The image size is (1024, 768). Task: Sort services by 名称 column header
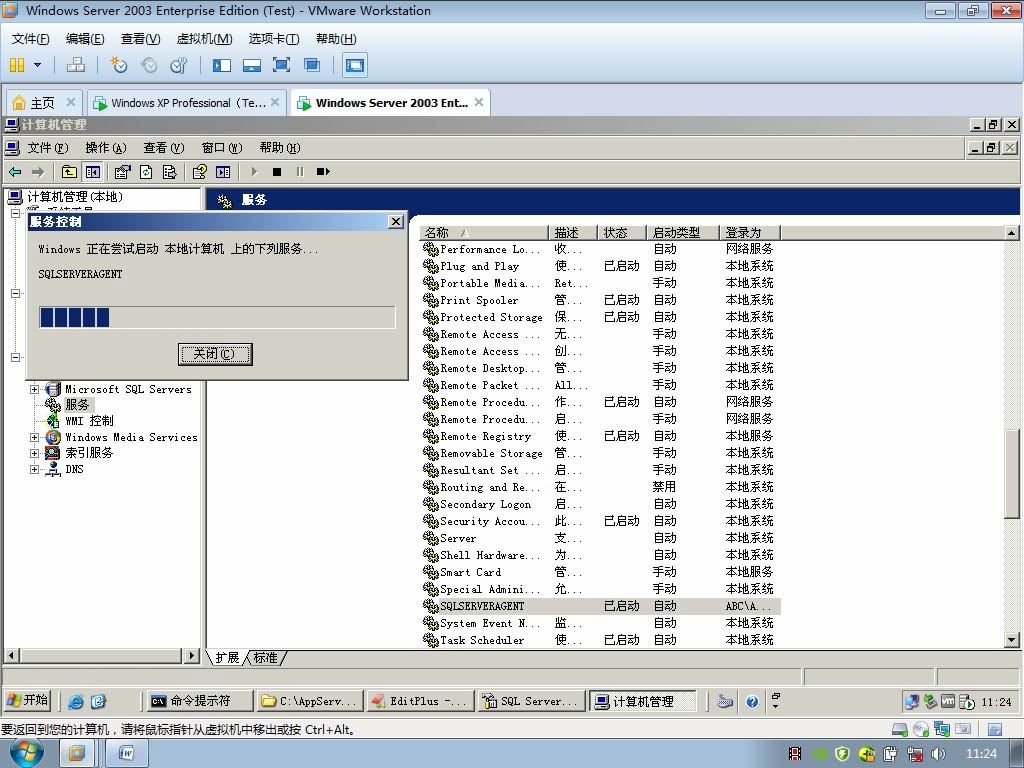[484, 232]
